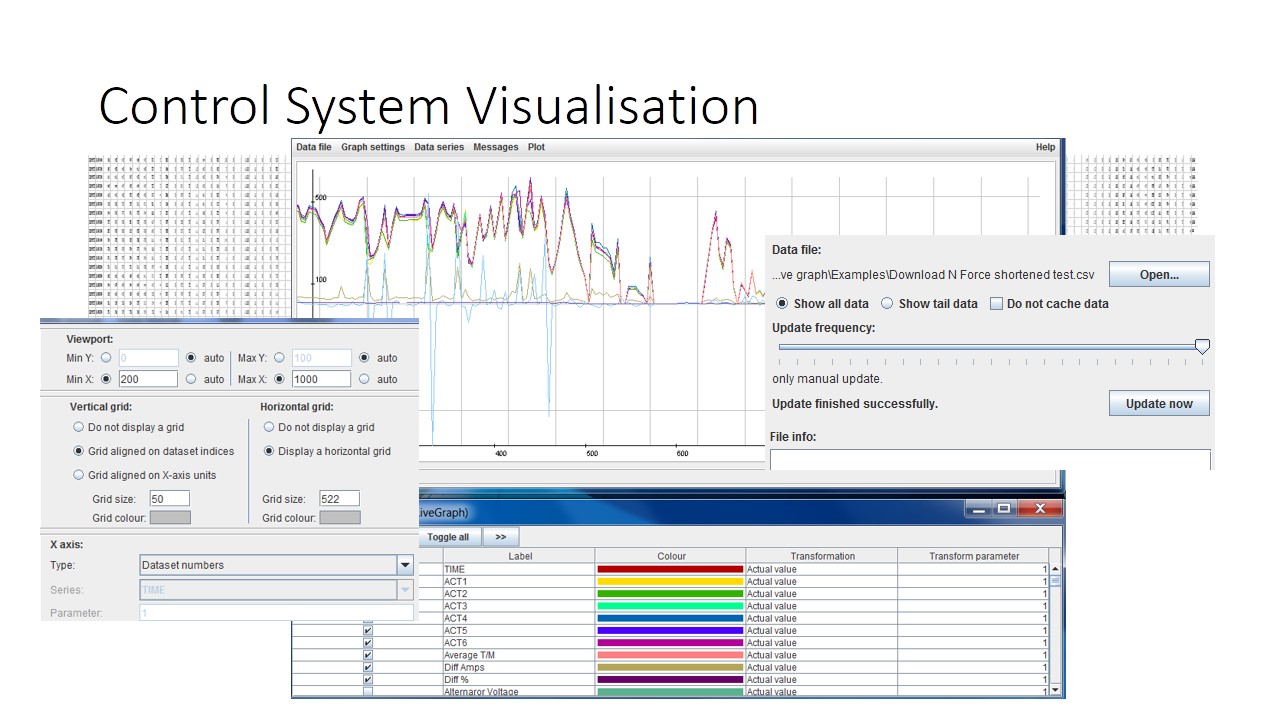Click the X axis Parameter field

tap(276, 613)
